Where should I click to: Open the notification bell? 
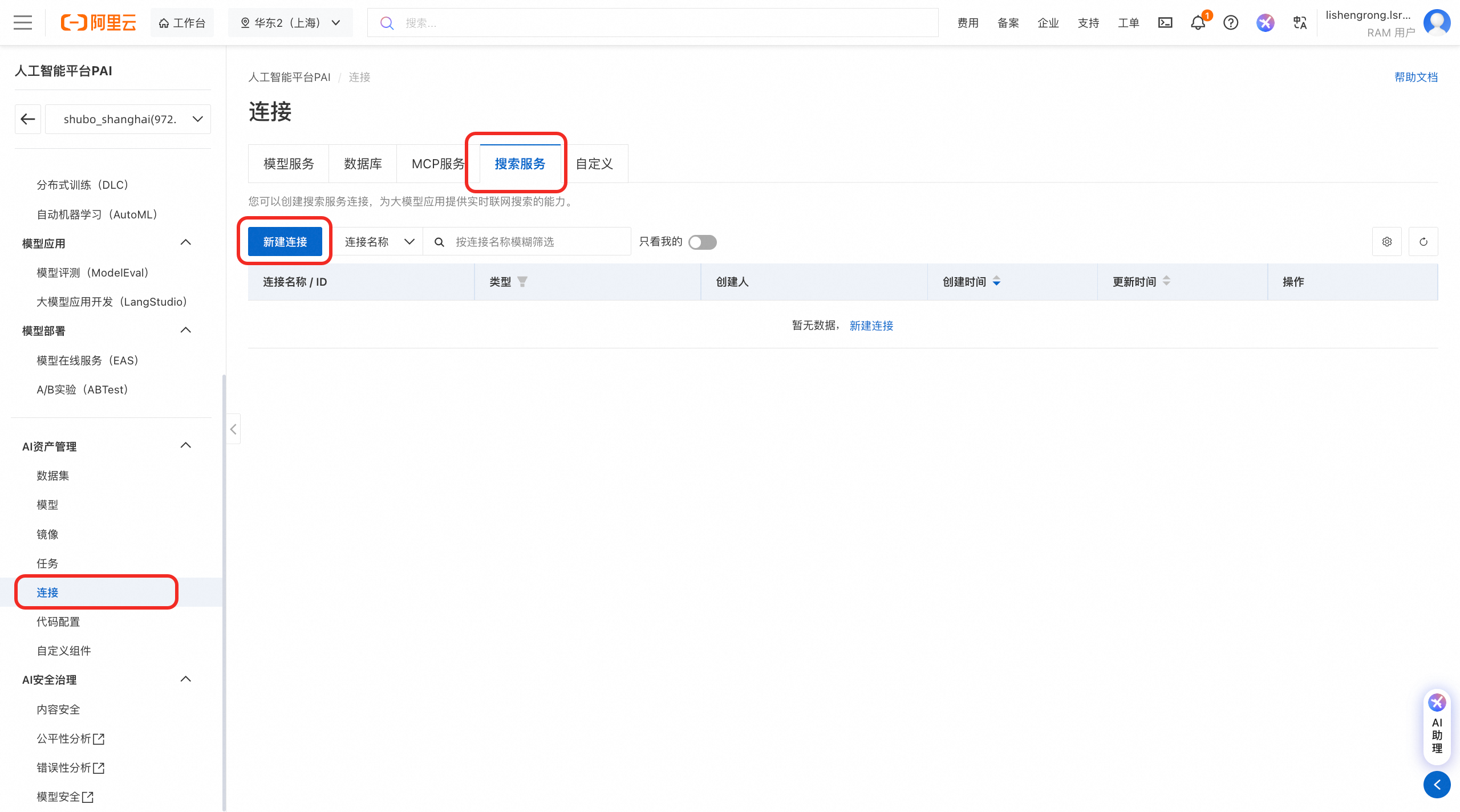pos(1198,23)
